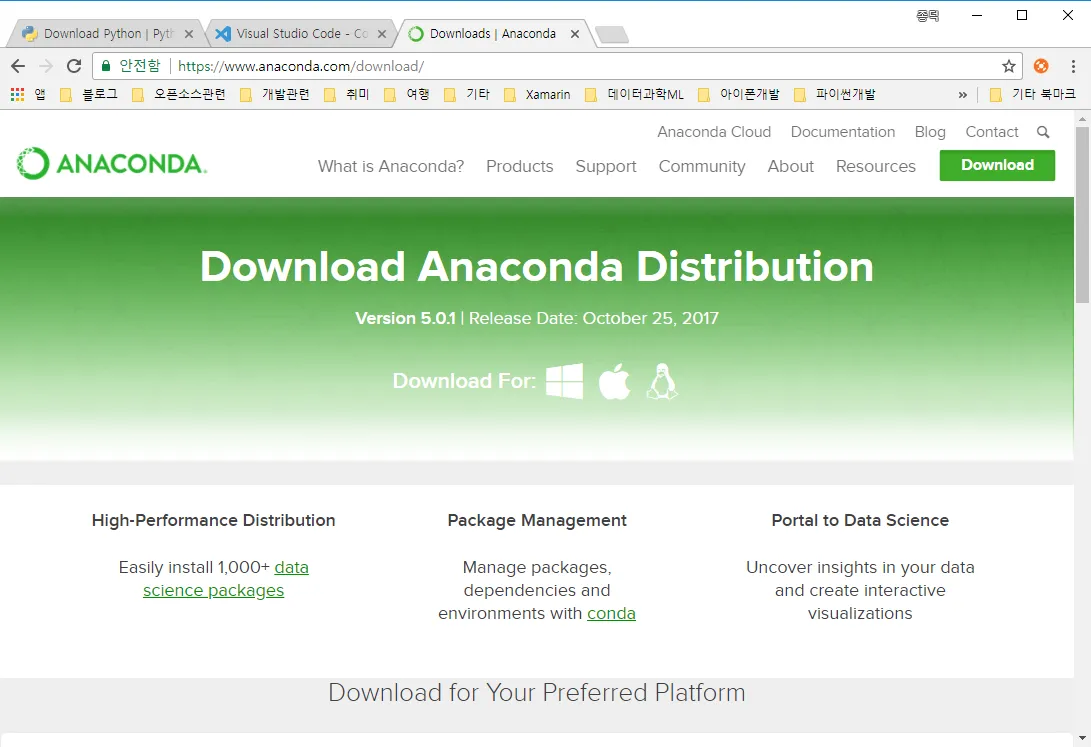This screenshot has height=747, width=1091.
Task: Click the page vertical scrollbar thumb
Action: (1082, 214)
